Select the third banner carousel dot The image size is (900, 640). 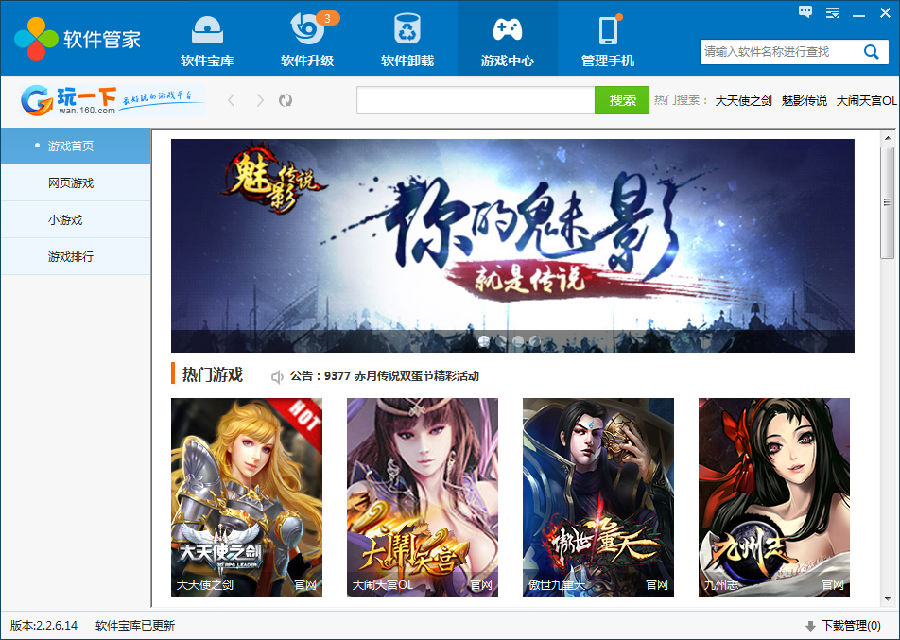[518, 341]
